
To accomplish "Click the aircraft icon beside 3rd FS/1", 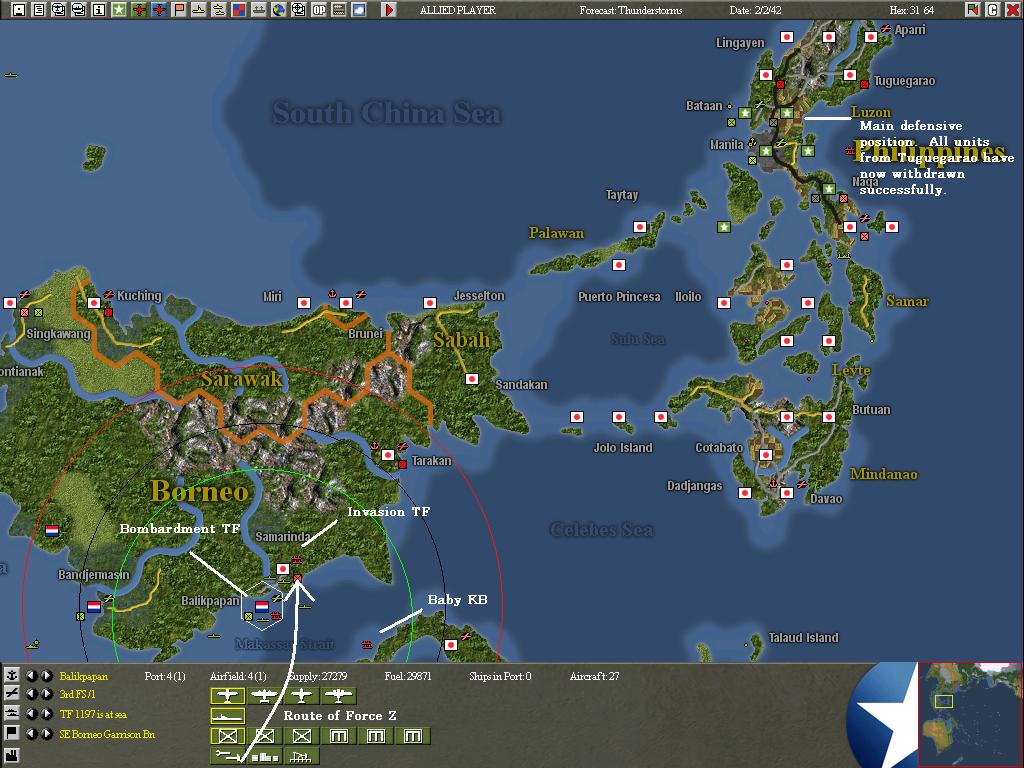I will [12, 694].
